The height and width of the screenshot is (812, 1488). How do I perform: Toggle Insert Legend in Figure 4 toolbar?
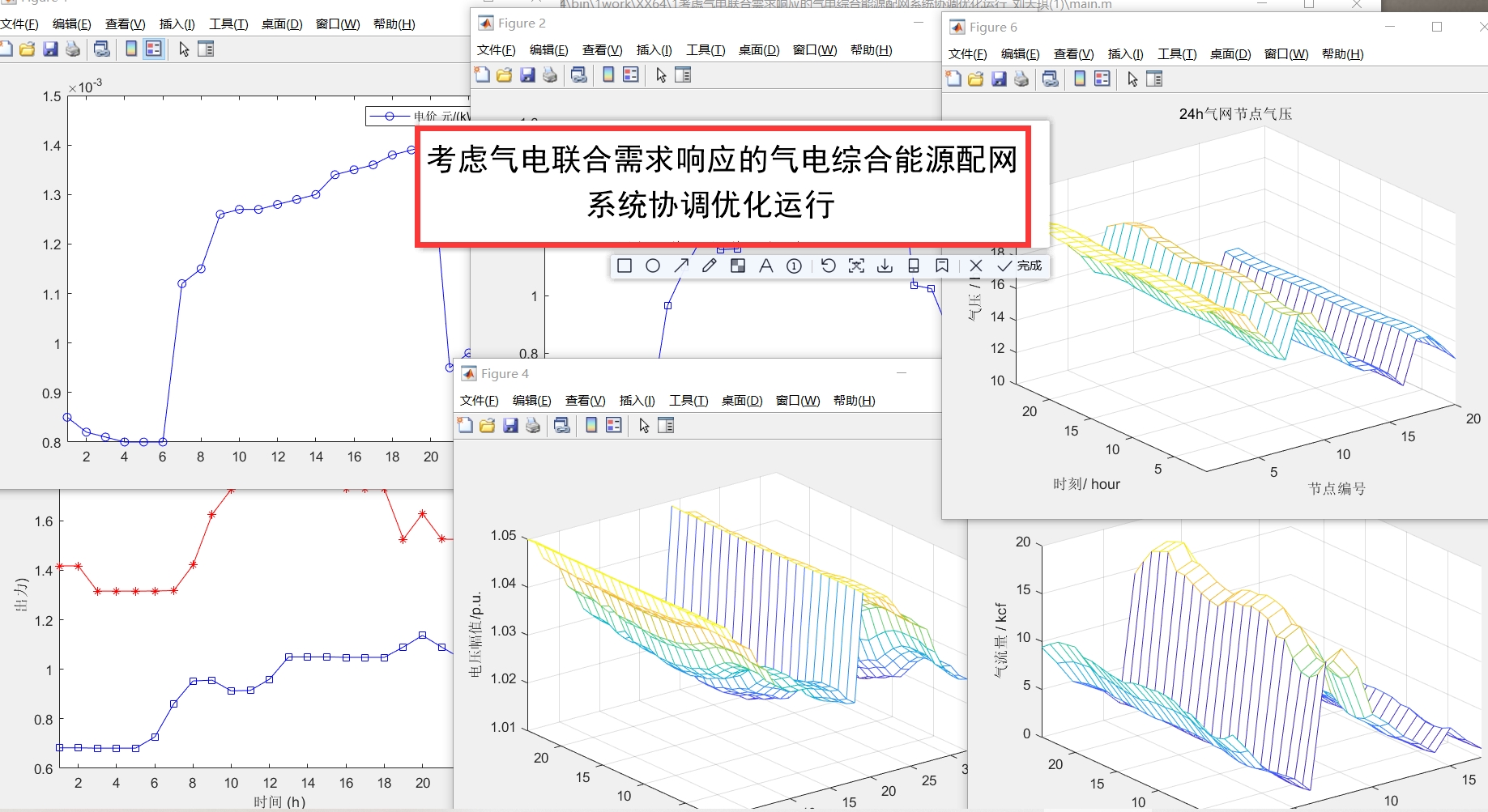tap(614, 426)
